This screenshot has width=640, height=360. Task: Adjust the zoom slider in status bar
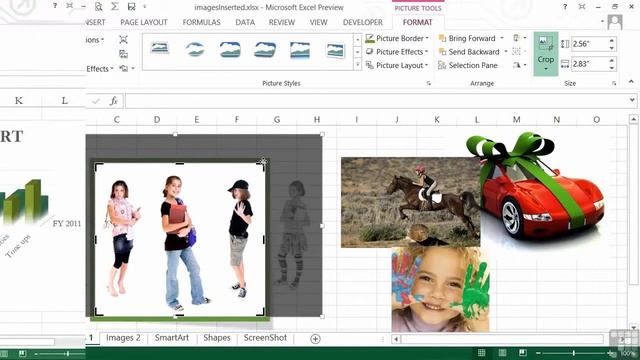(573, 353)
